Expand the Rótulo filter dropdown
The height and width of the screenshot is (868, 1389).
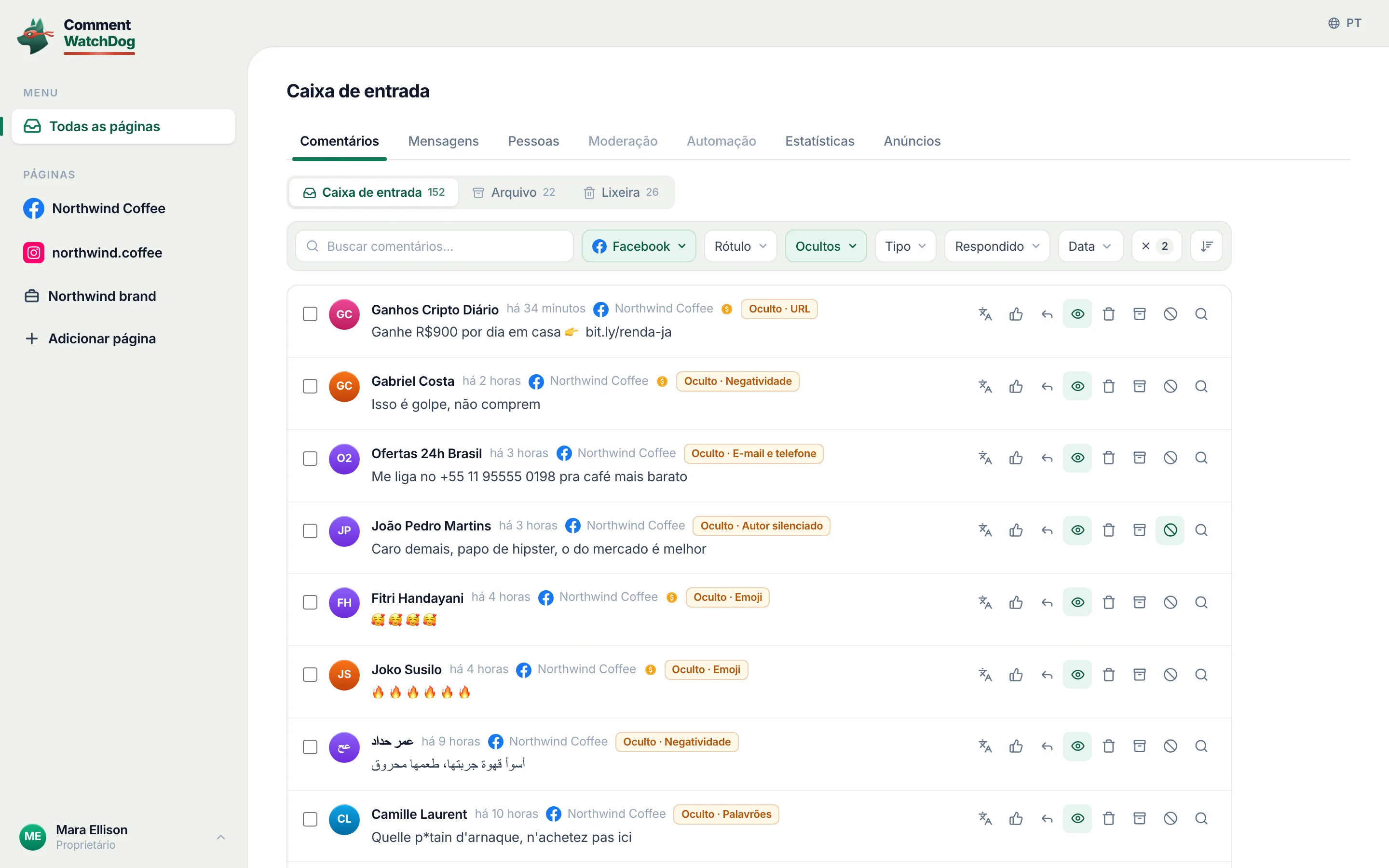(x=740, y=246)
